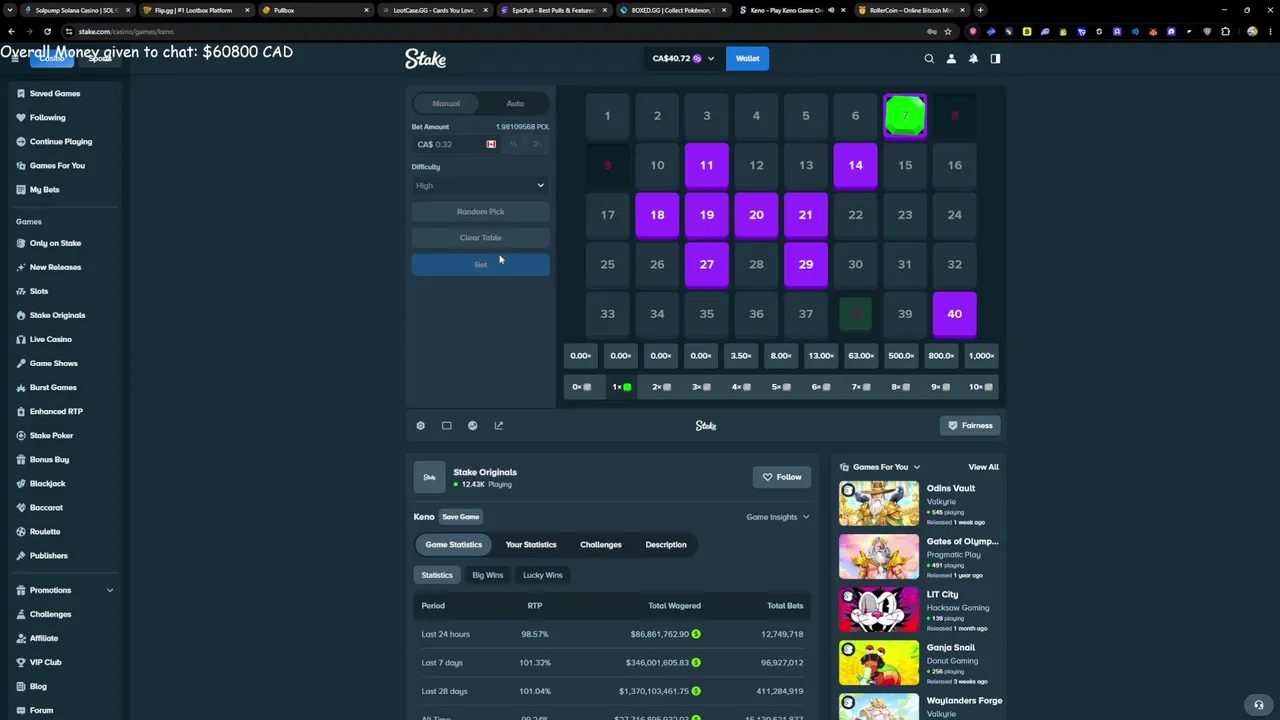Switch to the RollerCoin browser tab

(910, 10)
